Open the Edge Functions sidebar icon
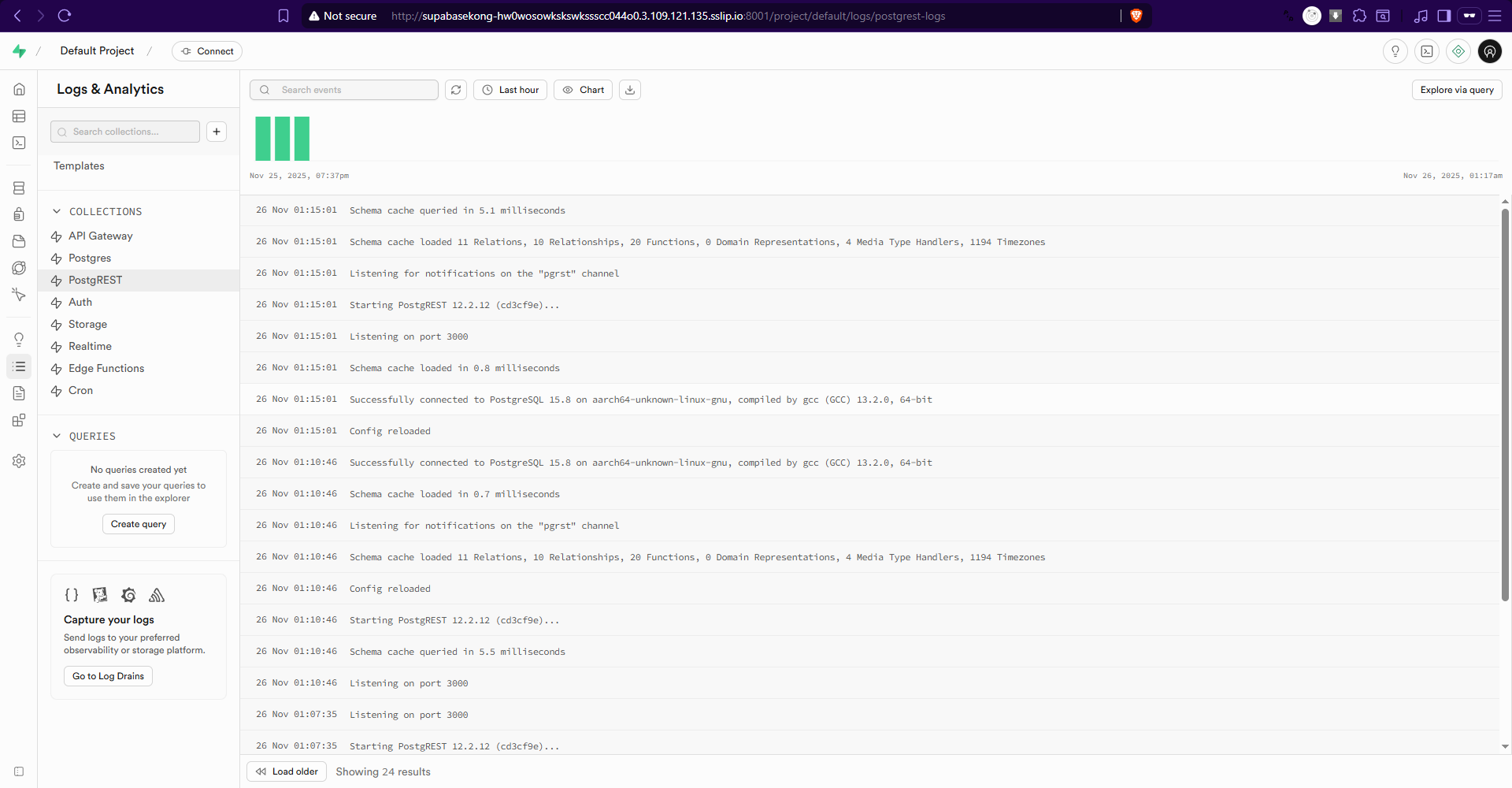This screenshot has width=1512, height=788. [x=19, y=268]
